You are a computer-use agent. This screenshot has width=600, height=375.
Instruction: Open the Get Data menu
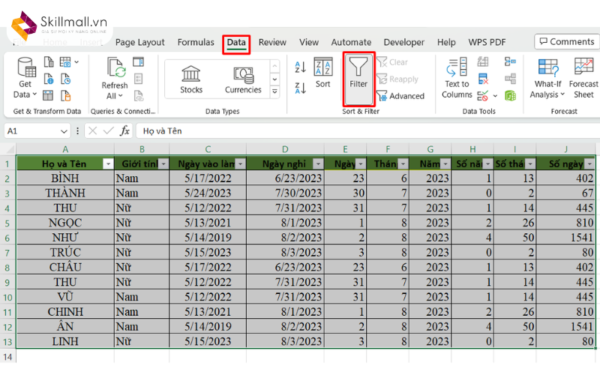[x=25, y=78]
